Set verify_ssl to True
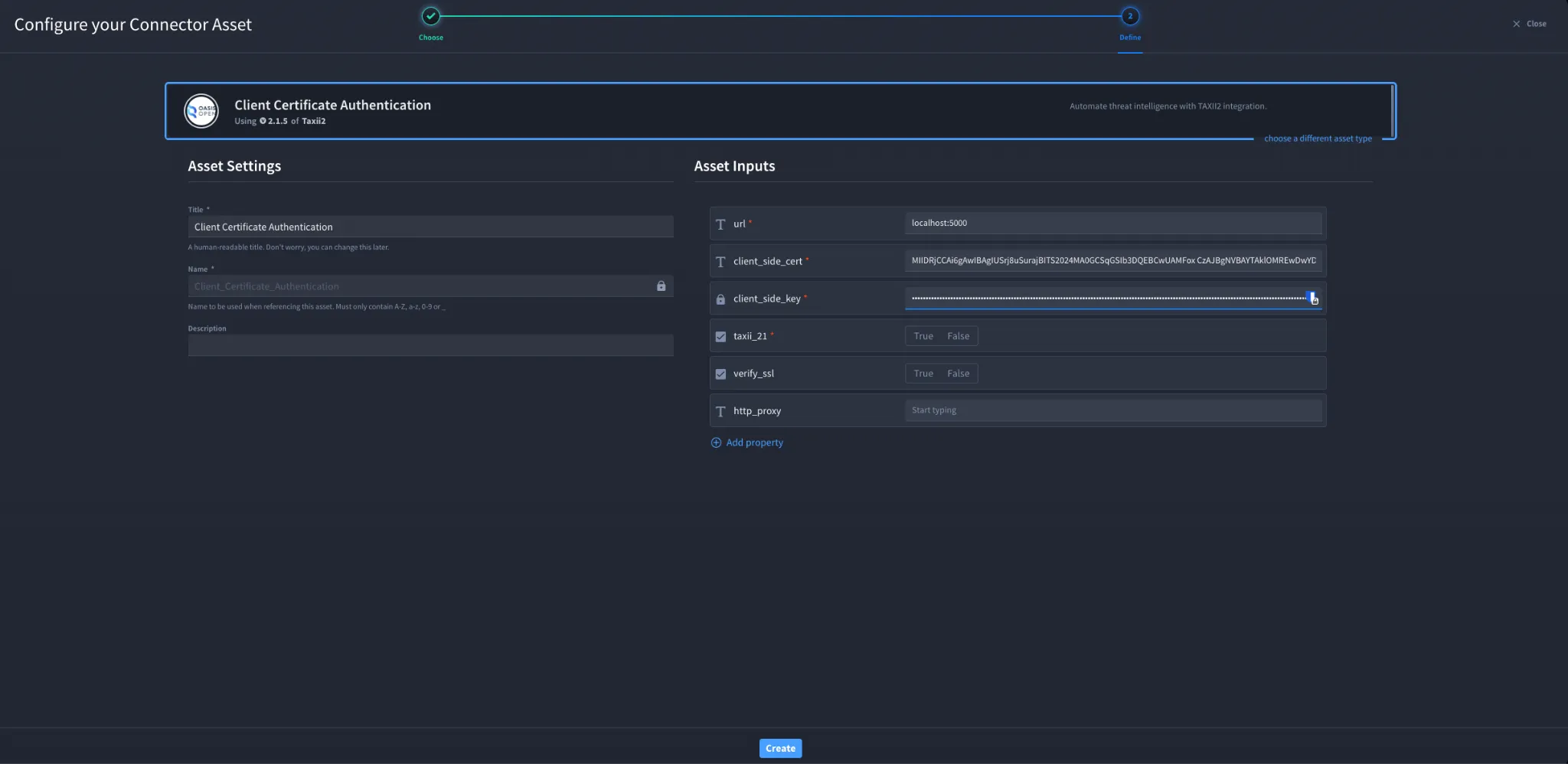The height and width of the screenshot is (764, 1568). coord(923,374)
